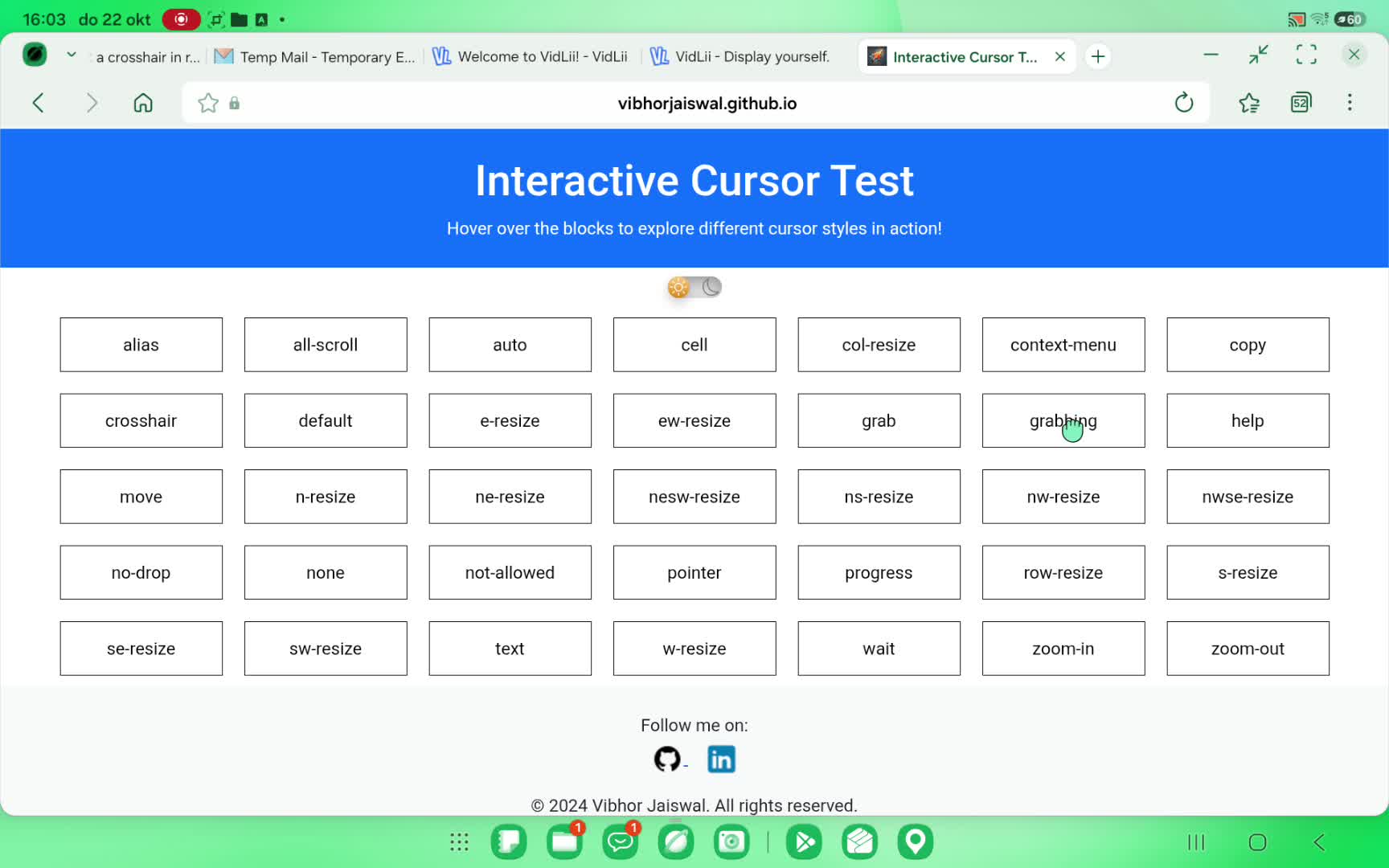Go forward to the next page

[92, 103]
